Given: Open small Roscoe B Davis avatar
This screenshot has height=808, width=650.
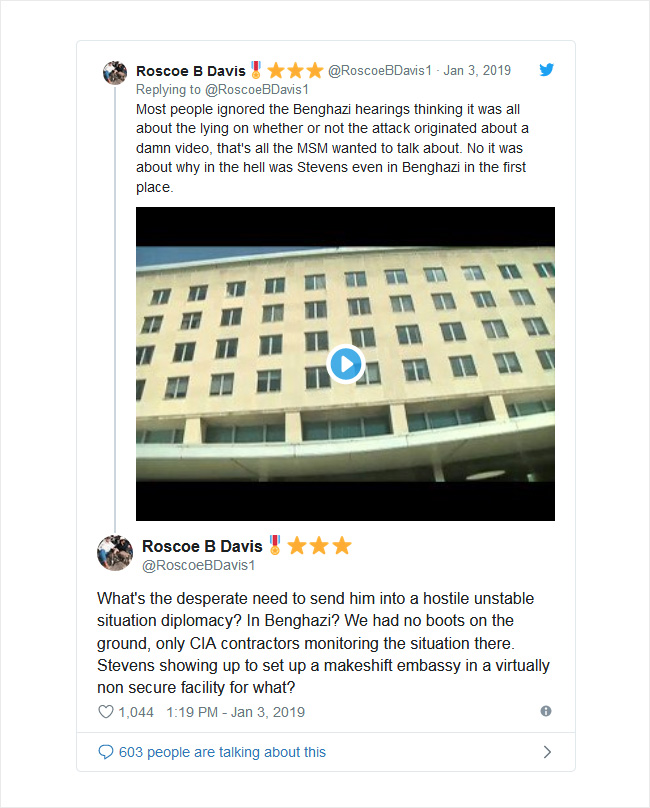Looking at the screenshot, I should tap(115, 73).
